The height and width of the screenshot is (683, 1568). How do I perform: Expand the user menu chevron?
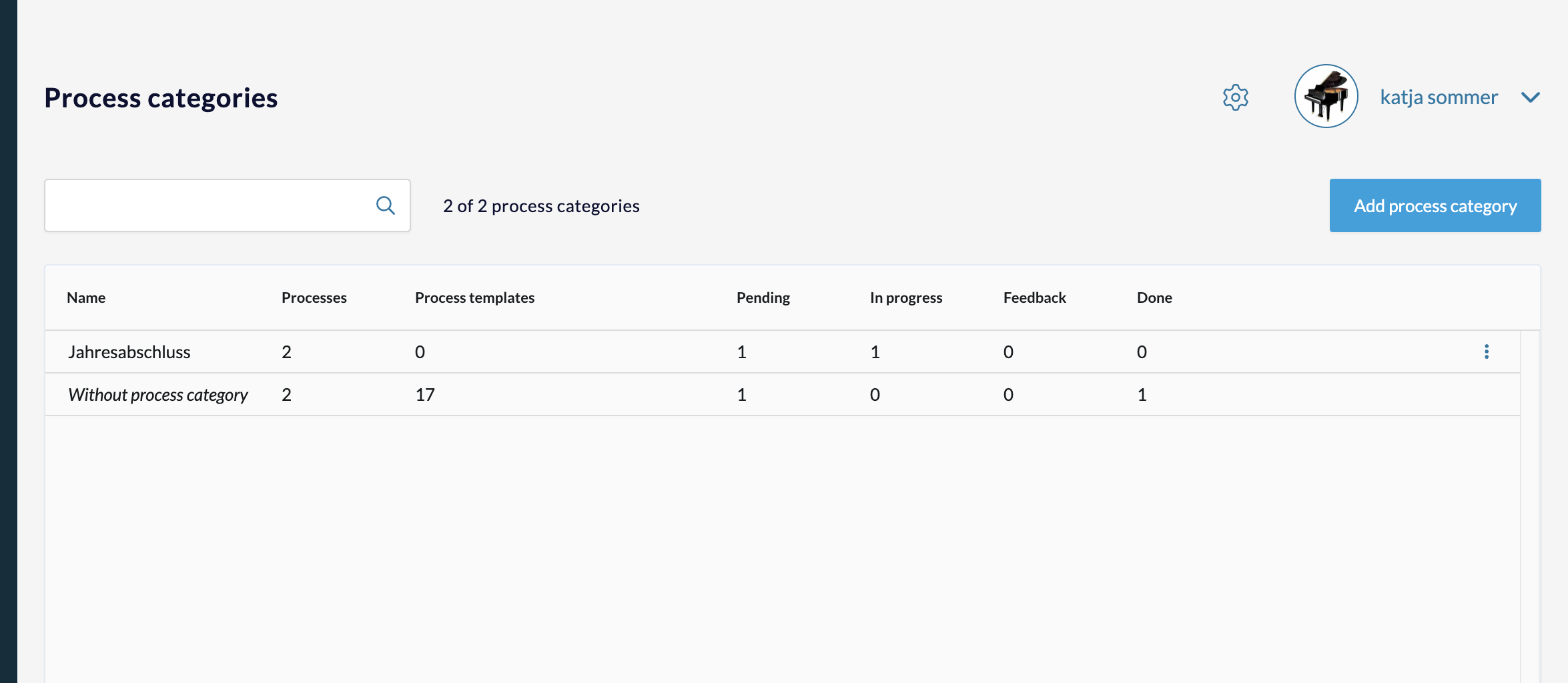coord(1530,97)
